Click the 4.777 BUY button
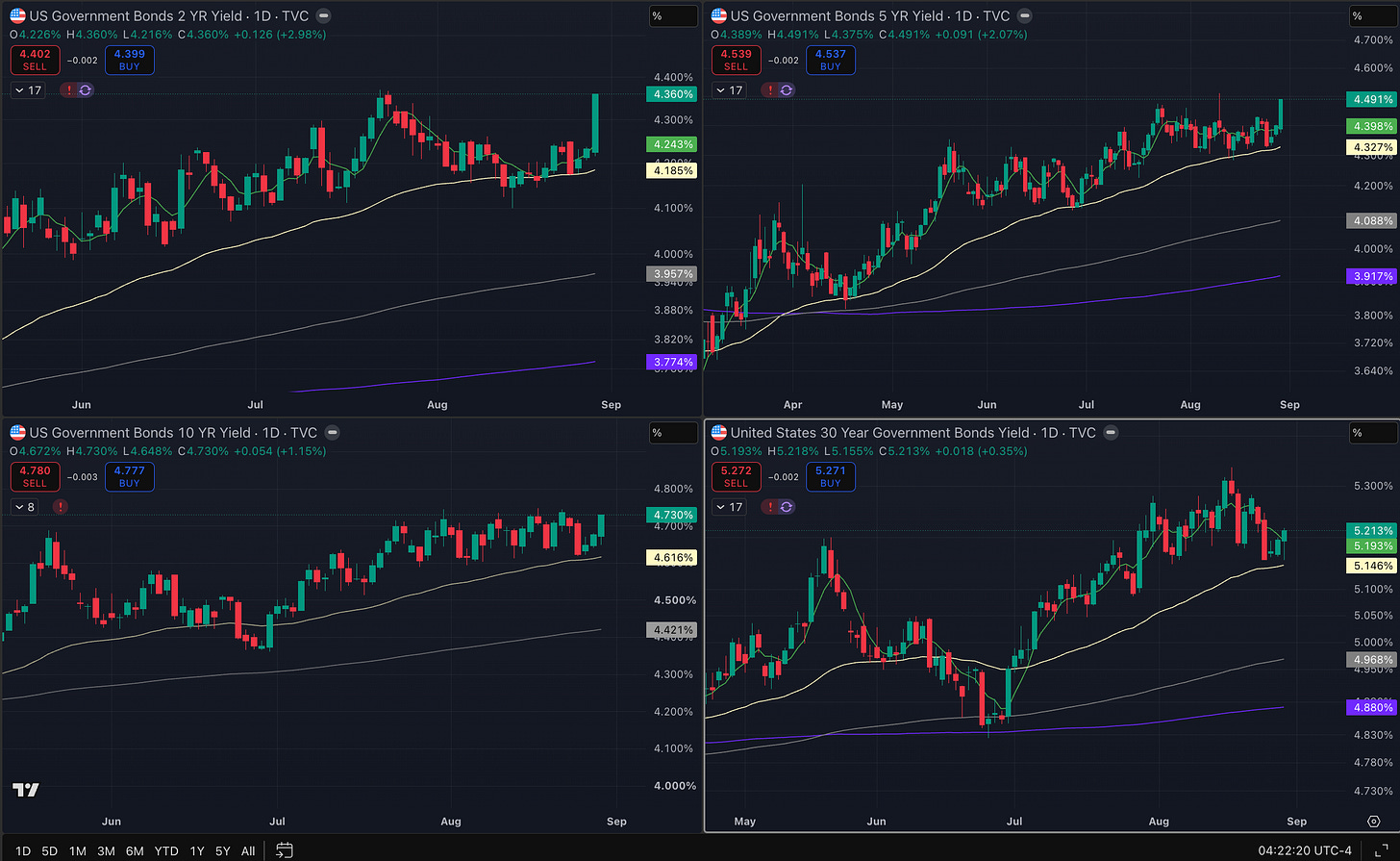 pyautogui.click(x=130, y=476)
